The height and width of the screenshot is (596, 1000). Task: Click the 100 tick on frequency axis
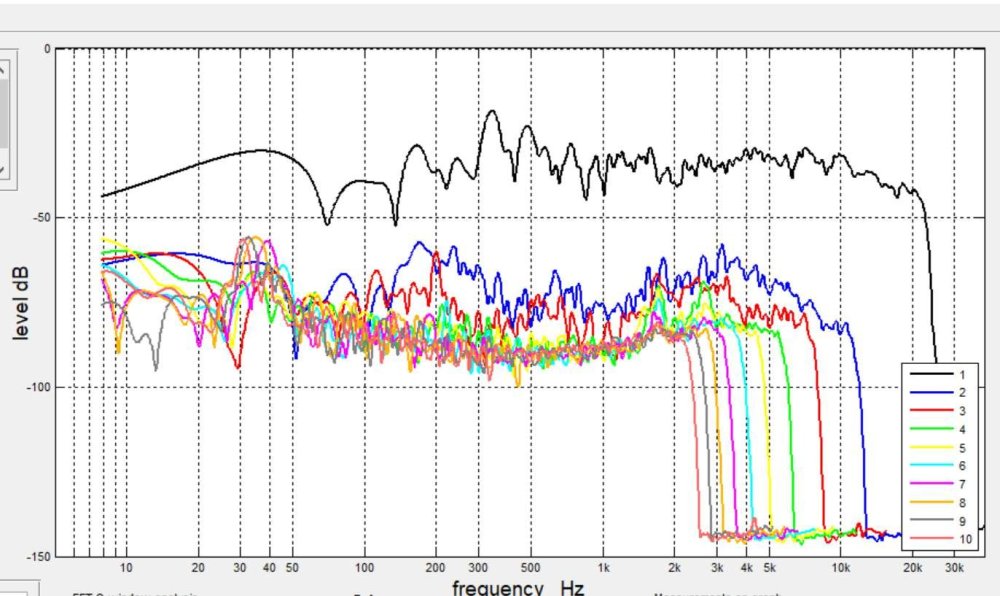pos(364,567)
